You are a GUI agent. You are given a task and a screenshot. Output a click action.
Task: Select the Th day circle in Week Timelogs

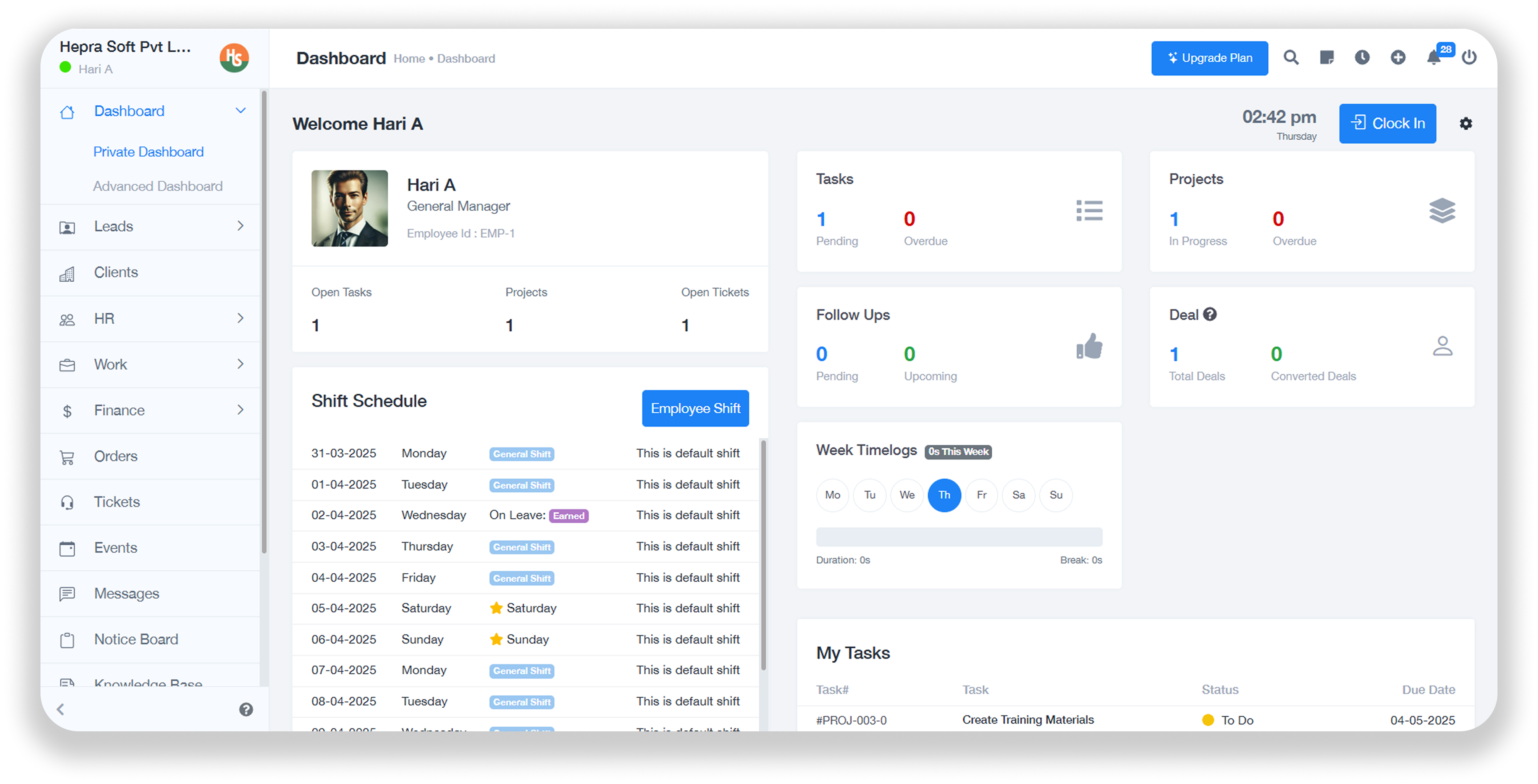pyautogui.click(x=944, y=495)
